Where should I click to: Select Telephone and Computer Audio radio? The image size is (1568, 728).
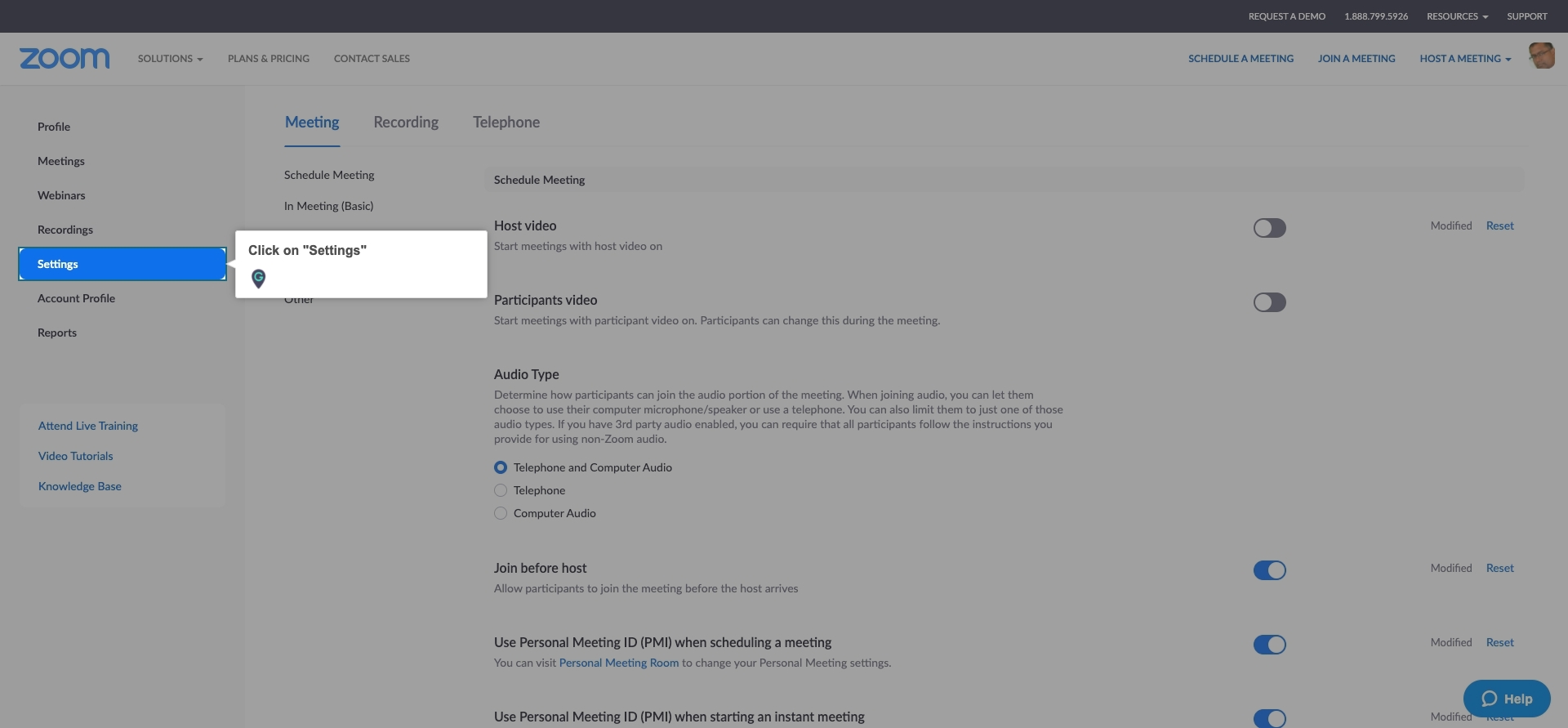click(501, 467)
